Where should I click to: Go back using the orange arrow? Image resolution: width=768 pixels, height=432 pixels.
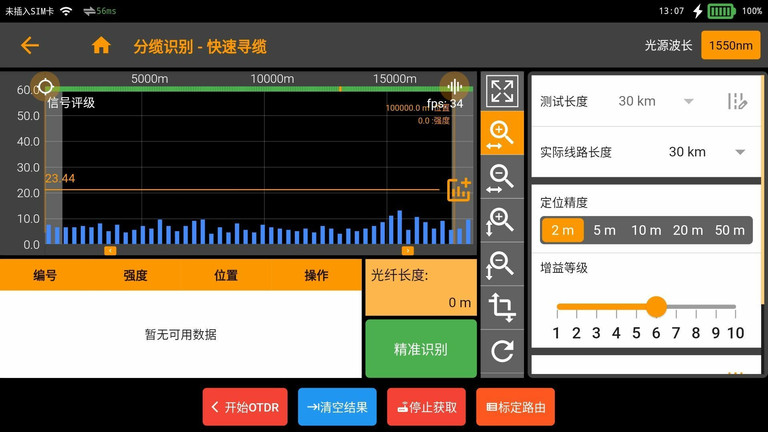[30, 46]
